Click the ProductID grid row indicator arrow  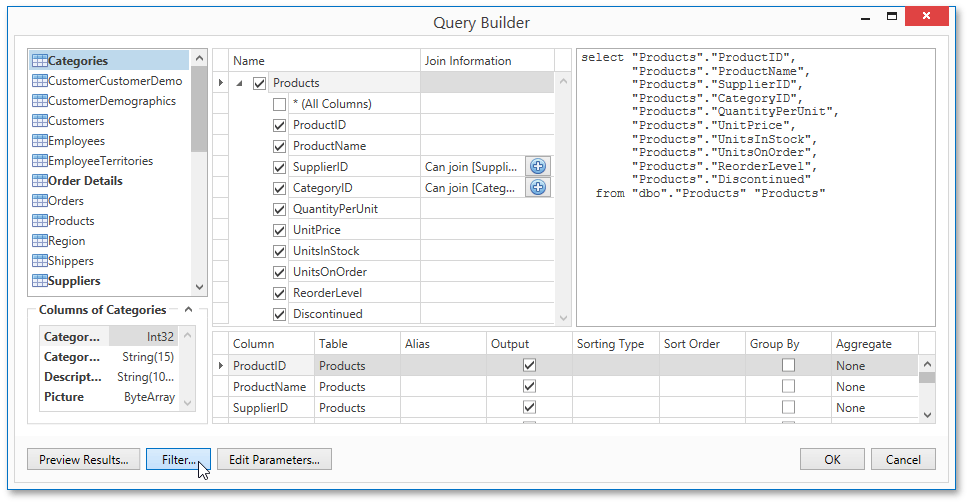[221, 366]
